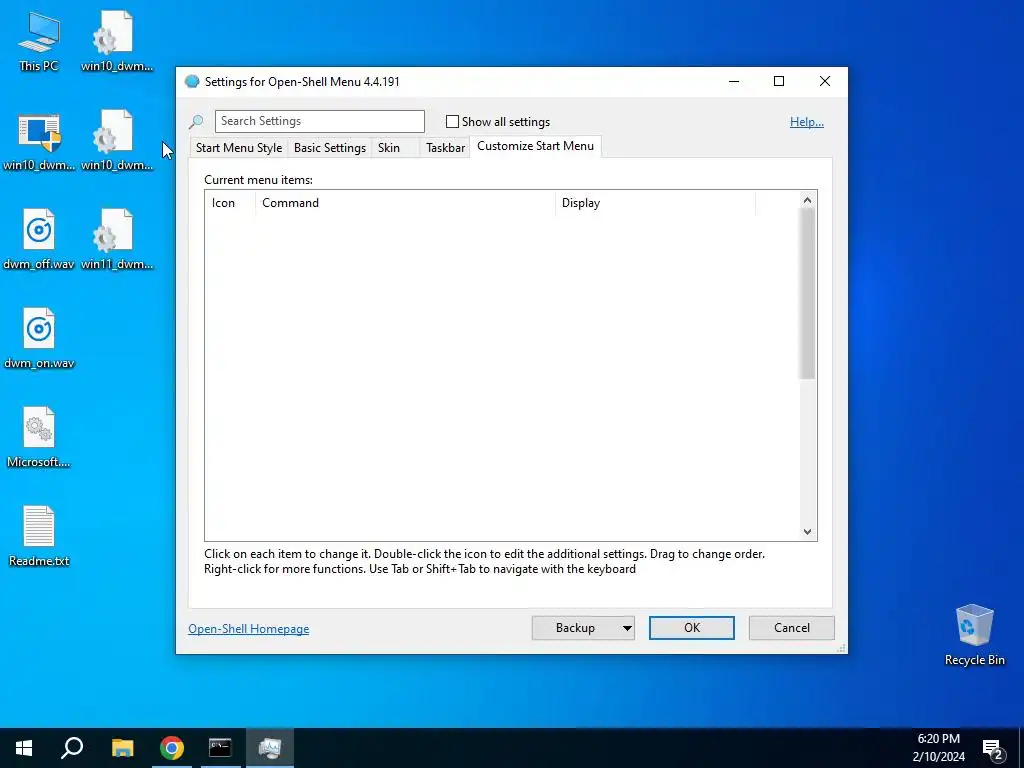This screenshot has width=1024, height=768.
Task: Click the Icon column header
Action: (x=230, y=203)
